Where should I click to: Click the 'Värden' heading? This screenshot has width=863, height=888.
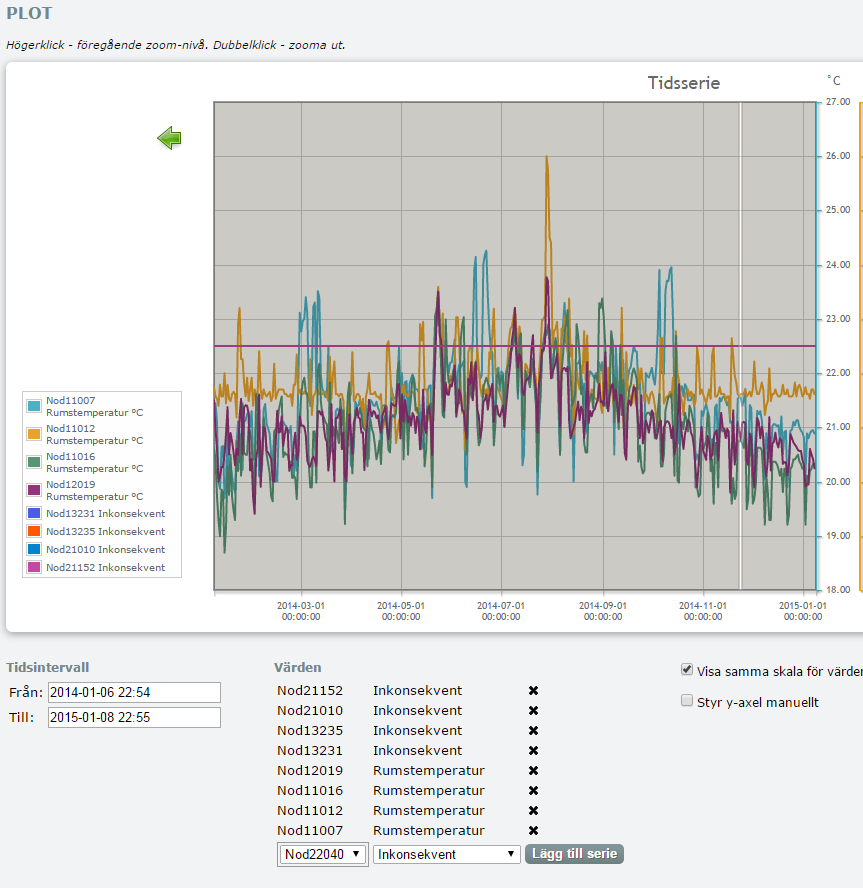(298, 667)
